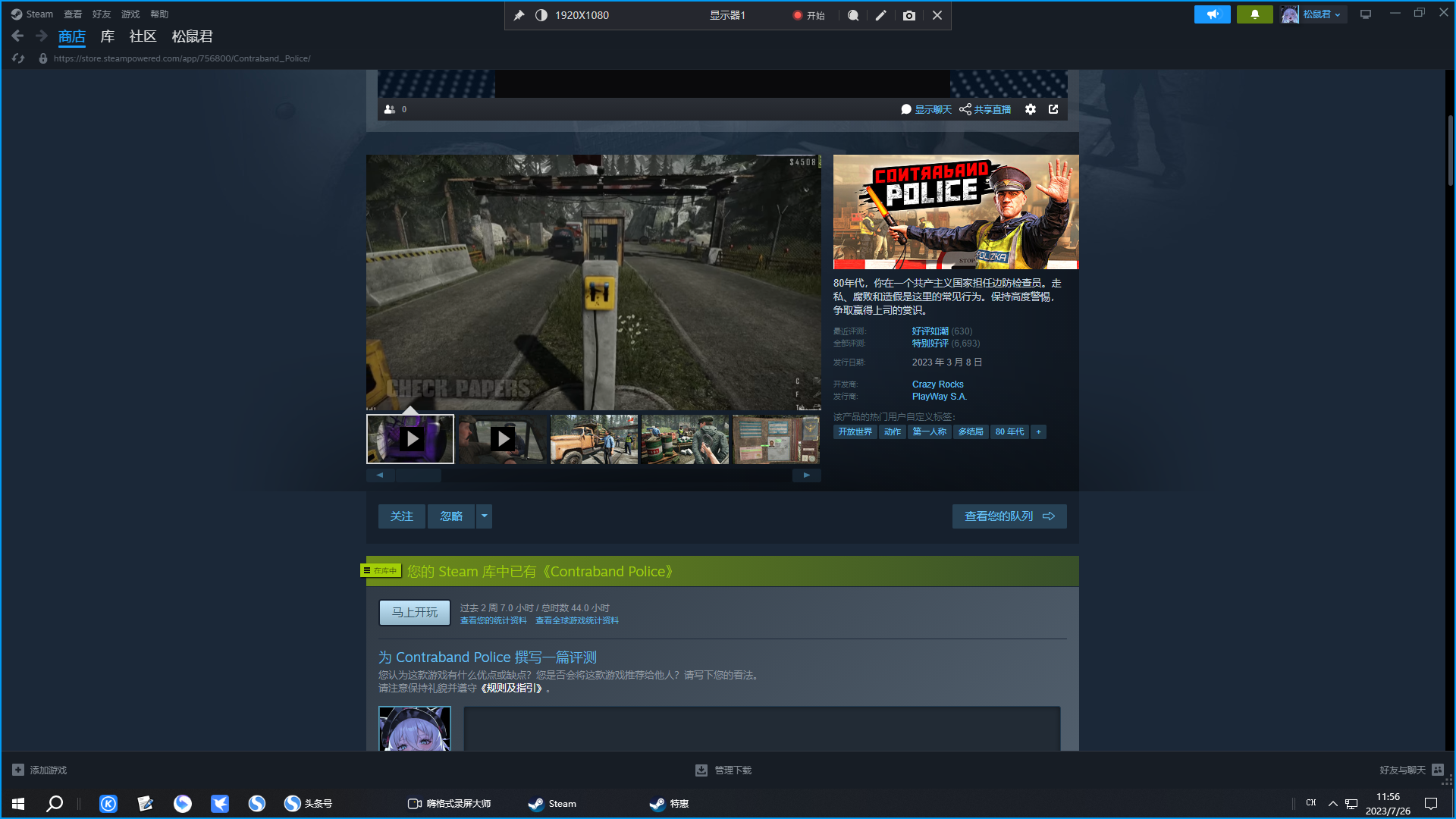Open the 查看 menu
Screen dimensions: 1456x819
point(73,14)
